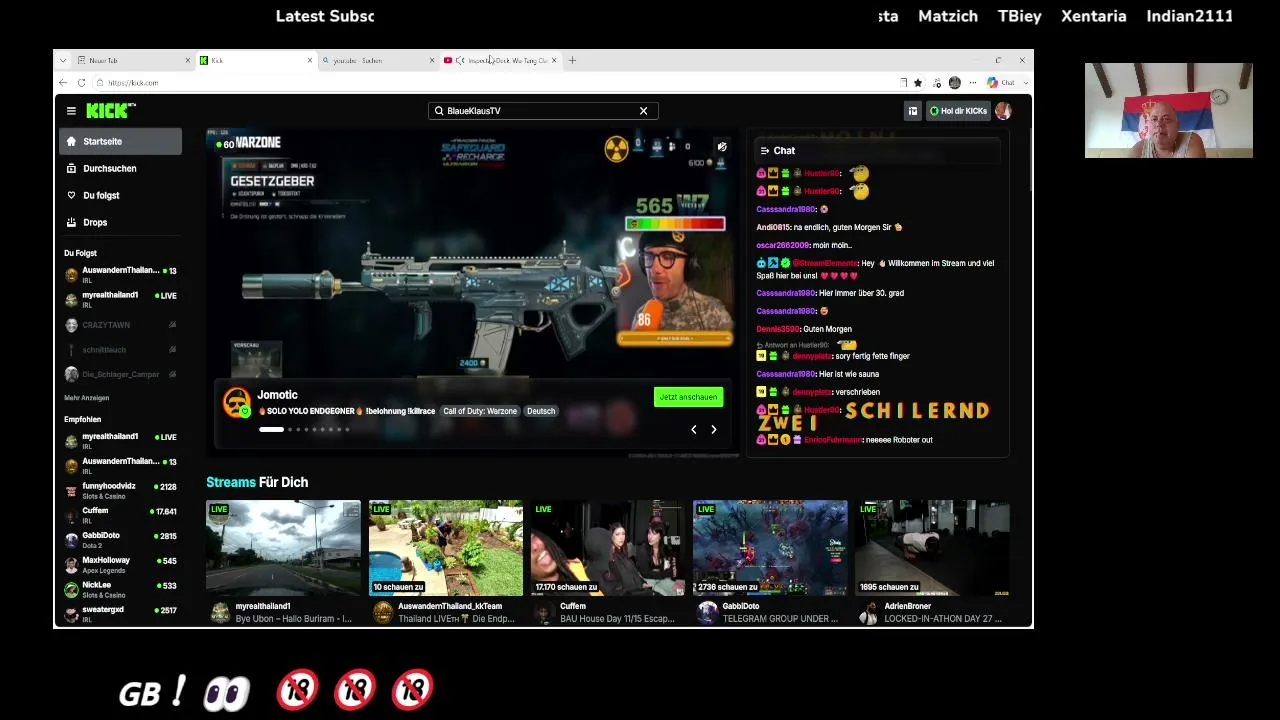The image size is (1280, 720).
Task: Toggle the panel layout icon beside Hol dir KICKs
Action: pyautogui.click(x=912, y=111)
